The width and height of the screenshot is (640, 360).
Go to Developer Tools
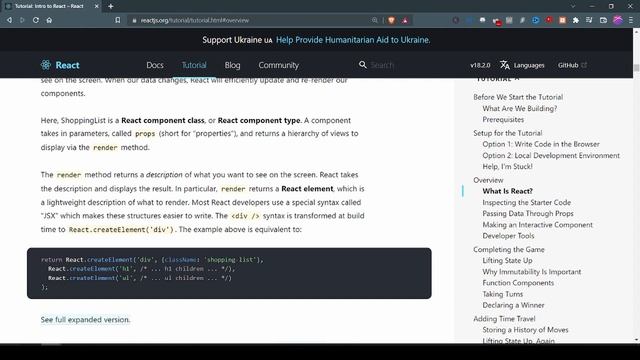coord(508,236)
